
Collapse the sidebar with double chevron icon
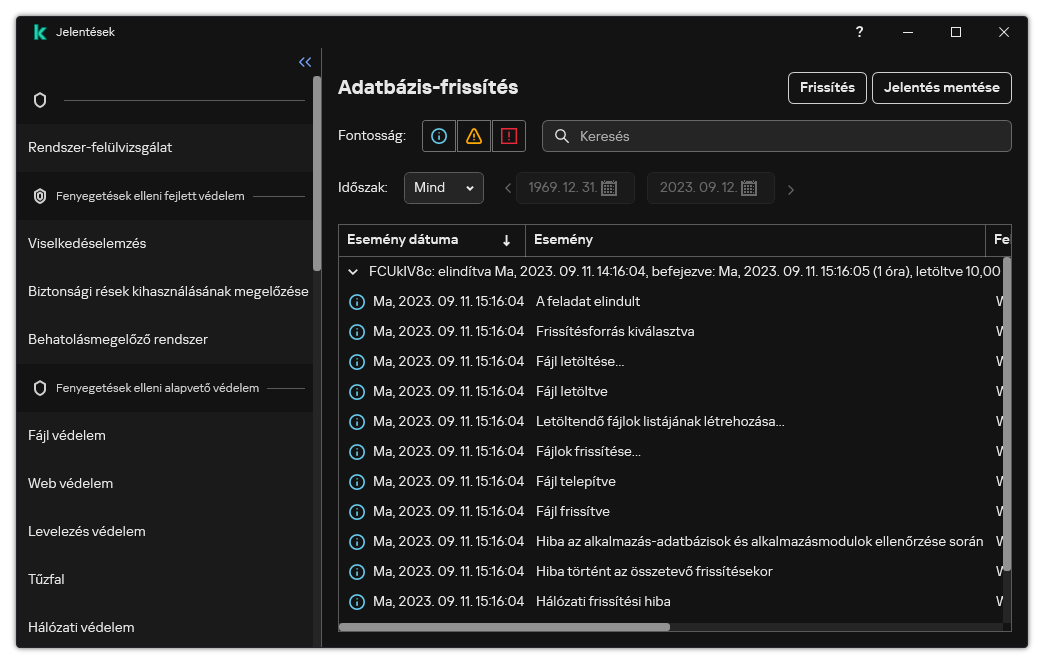305,62
